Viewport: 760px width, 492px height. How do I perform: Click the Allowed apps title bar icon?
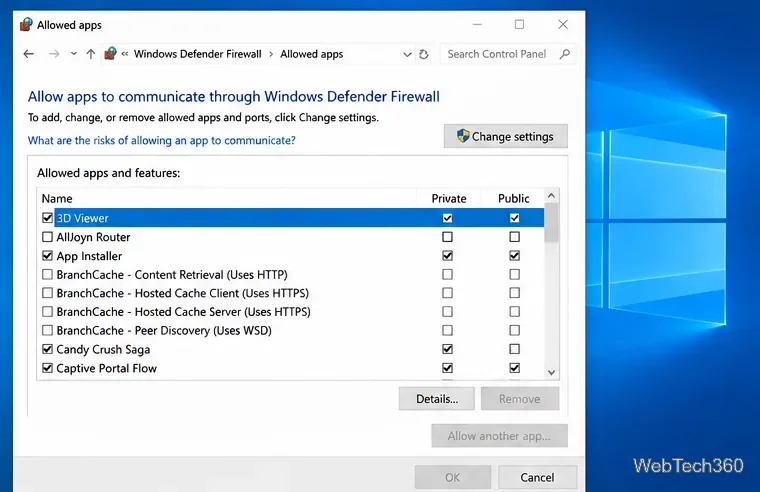click(x=26, y=24)
